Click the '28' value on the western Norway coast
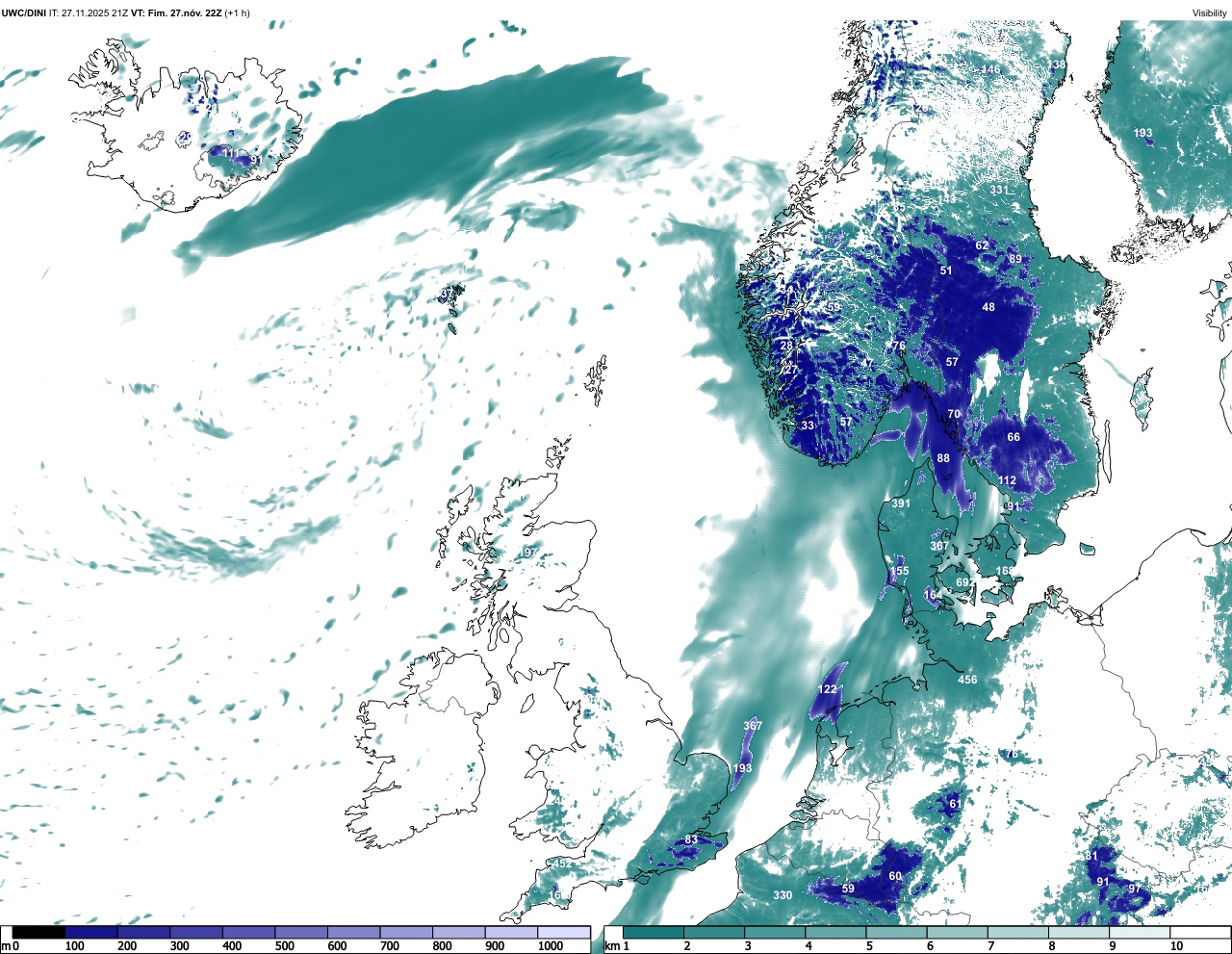The image size is (1232, 954). [786, 346]
